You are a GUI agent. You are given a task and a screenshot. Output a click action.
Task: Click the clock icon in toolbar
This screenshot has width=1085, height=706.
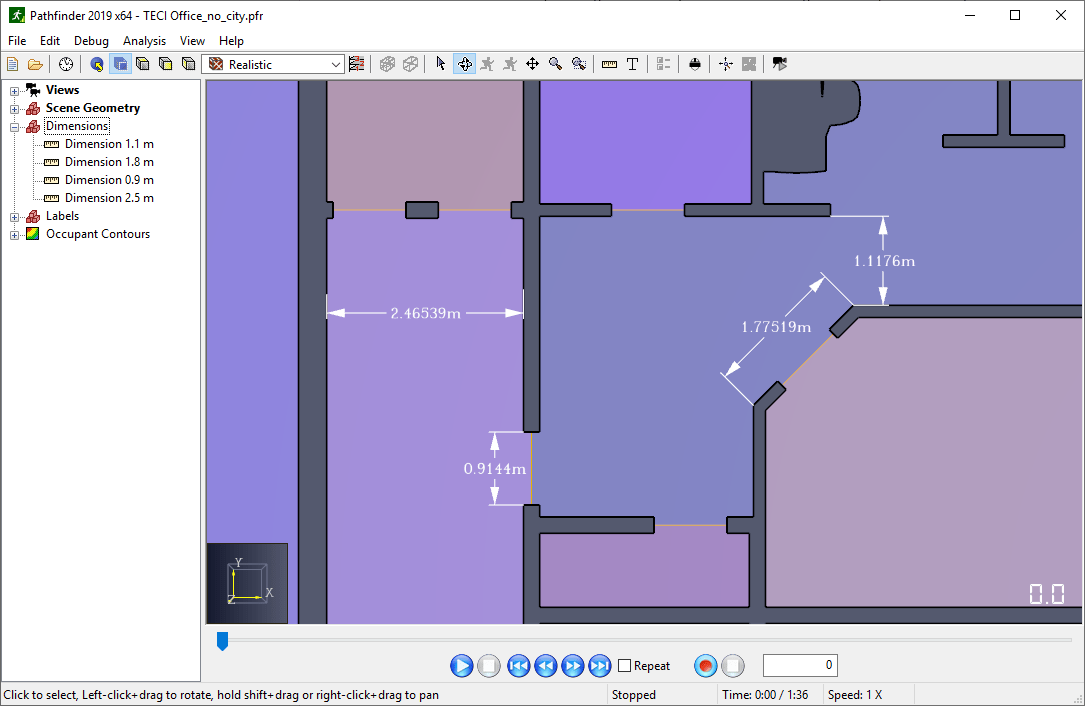coord(66,64)
